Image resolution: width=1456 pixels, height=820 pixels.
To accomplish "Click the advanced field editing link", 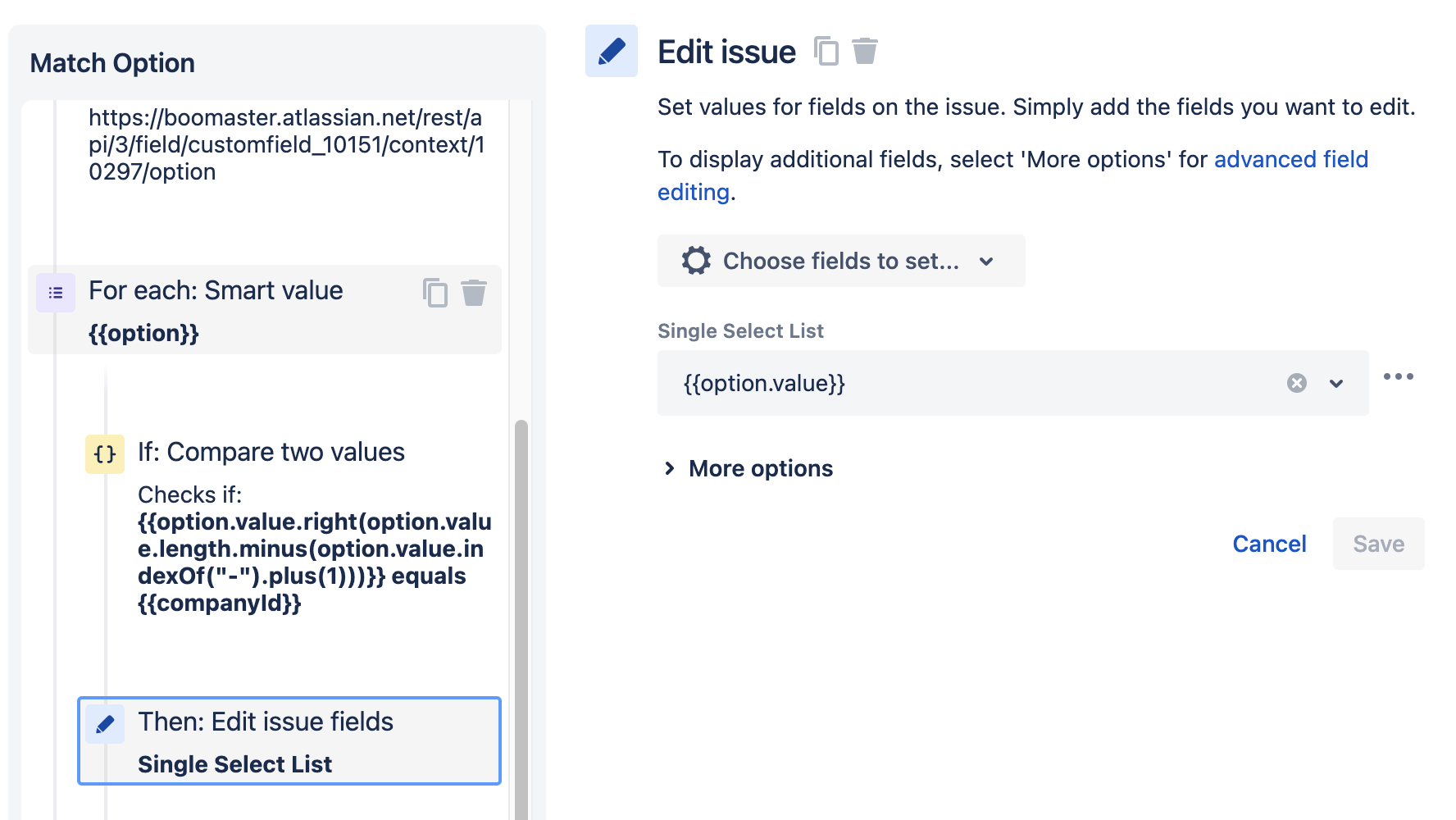I will (x=1291, y=159).
